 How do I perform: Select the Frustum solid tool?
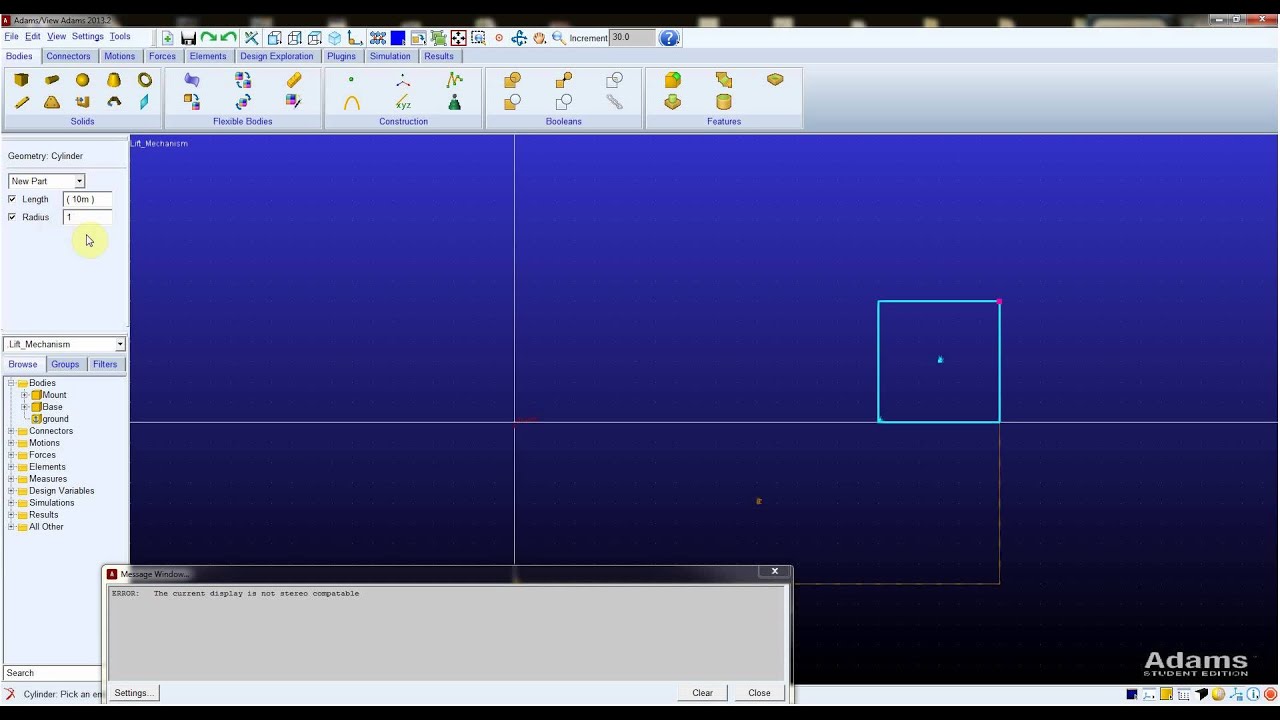pos(114,80)
